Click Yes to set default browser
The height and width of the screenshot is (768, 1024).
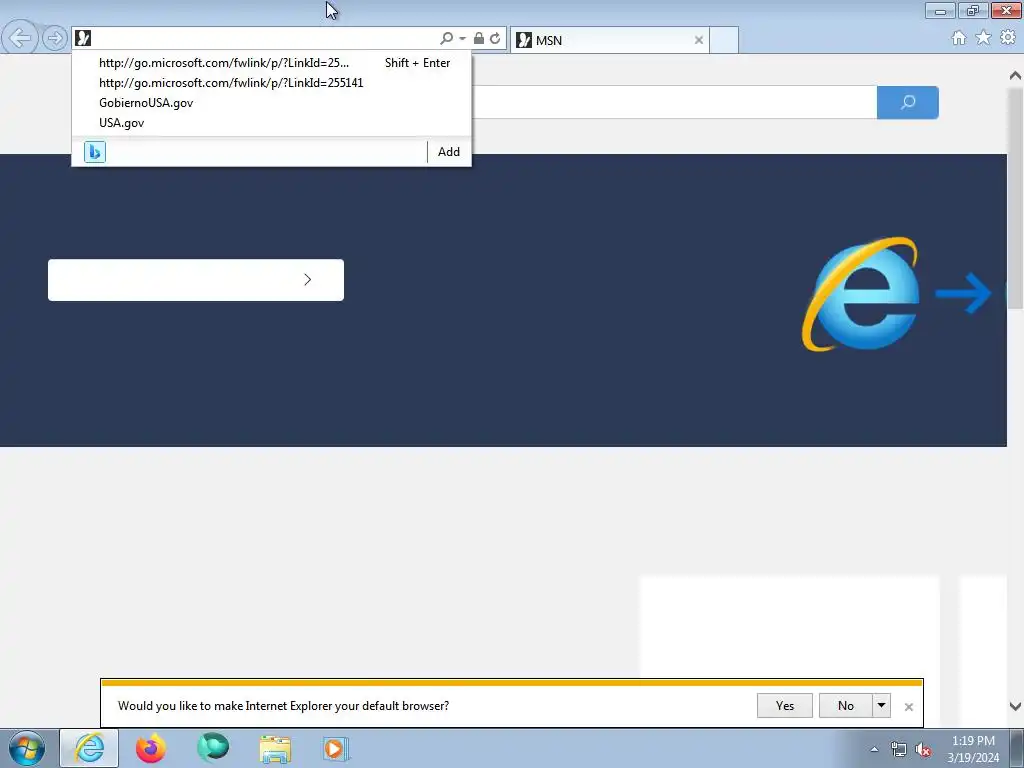(x=785, y=706)
